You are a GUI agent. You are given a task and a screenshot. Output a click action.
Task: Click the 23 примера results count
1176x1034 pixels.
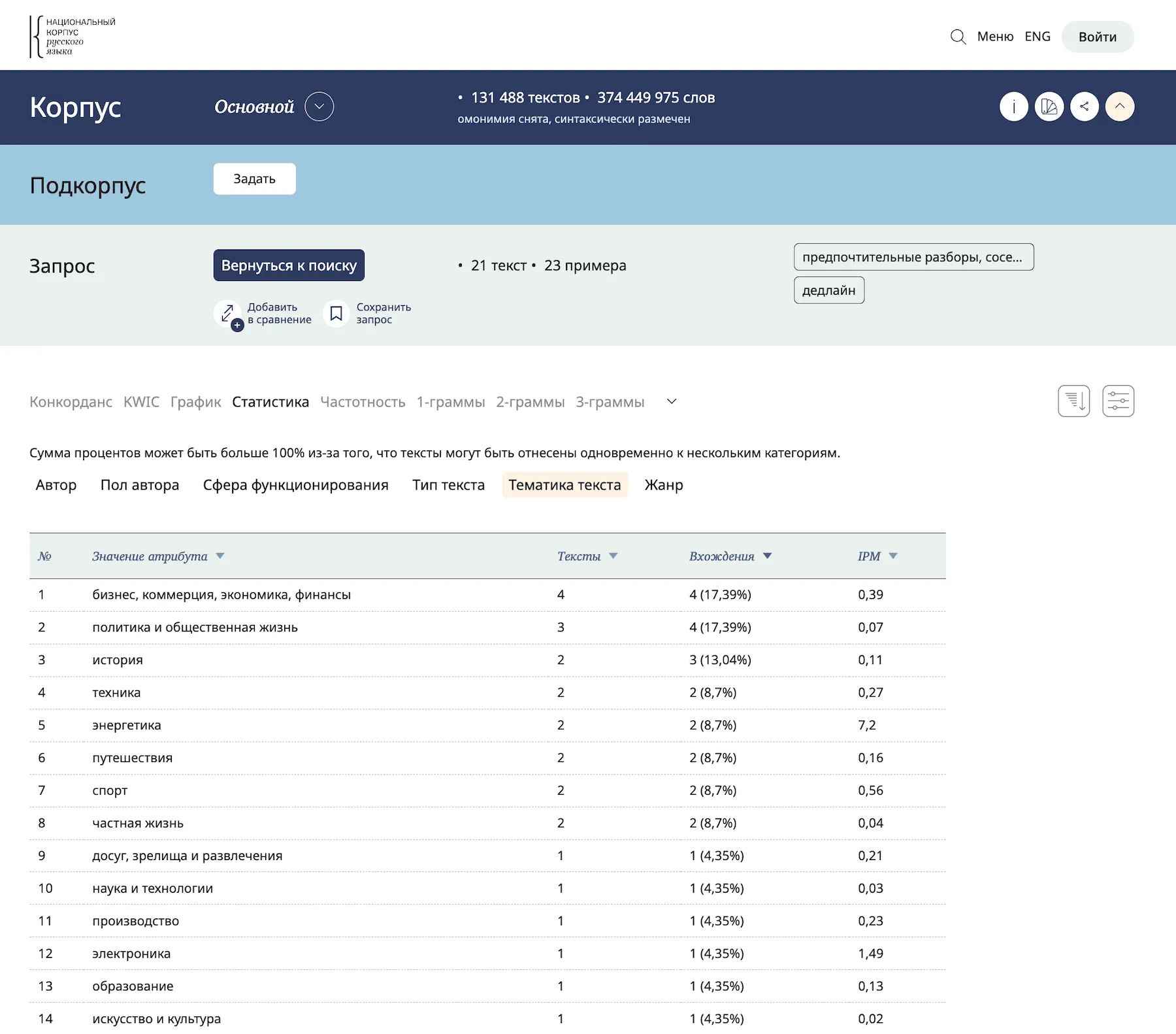[585, 265]
